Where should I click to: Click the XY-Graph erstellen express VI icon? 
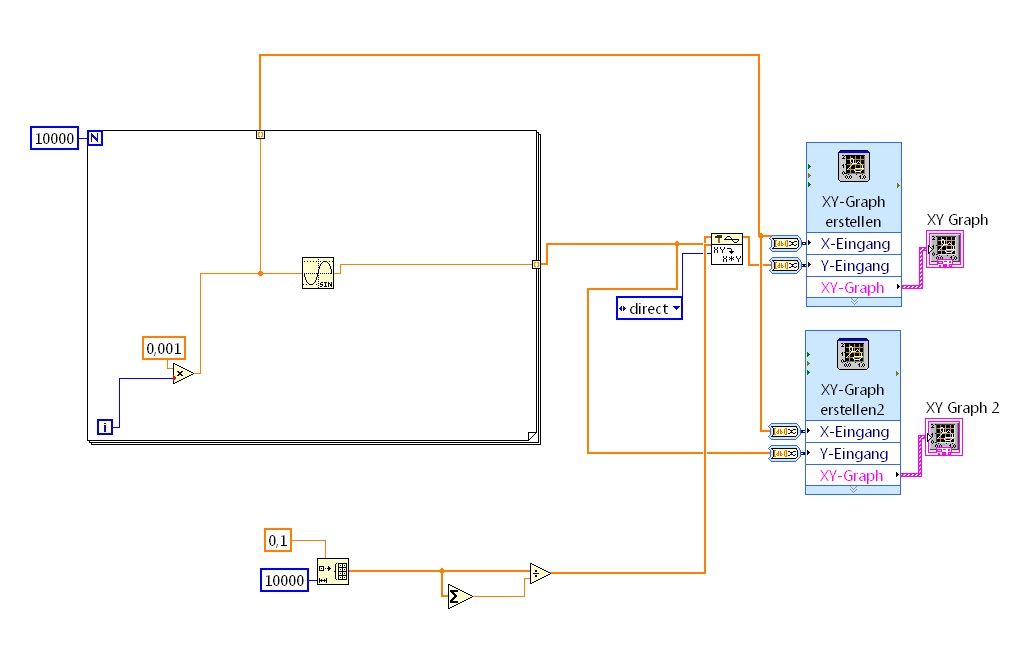pyautogui.click(x=854, y=166)
